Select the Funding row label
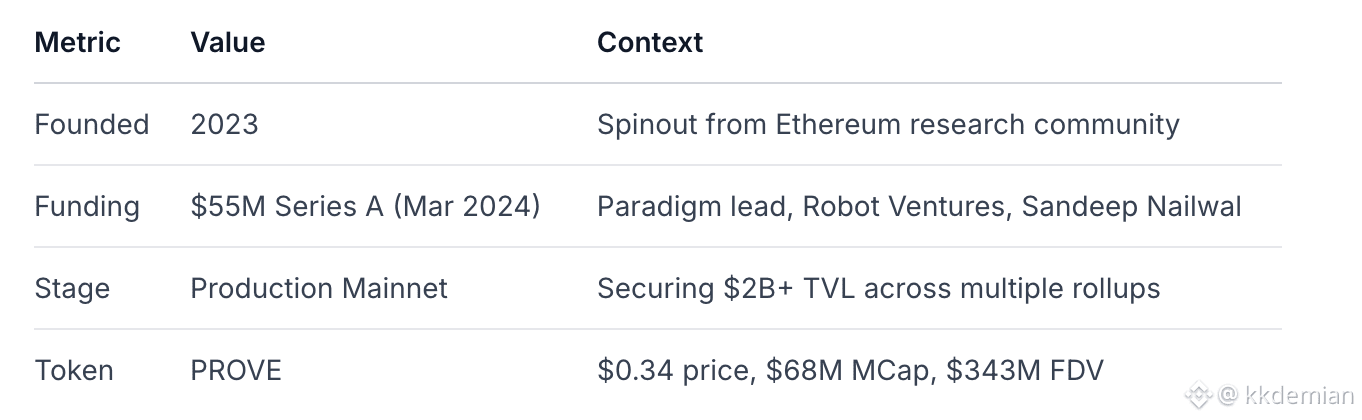 click(87, 207)
